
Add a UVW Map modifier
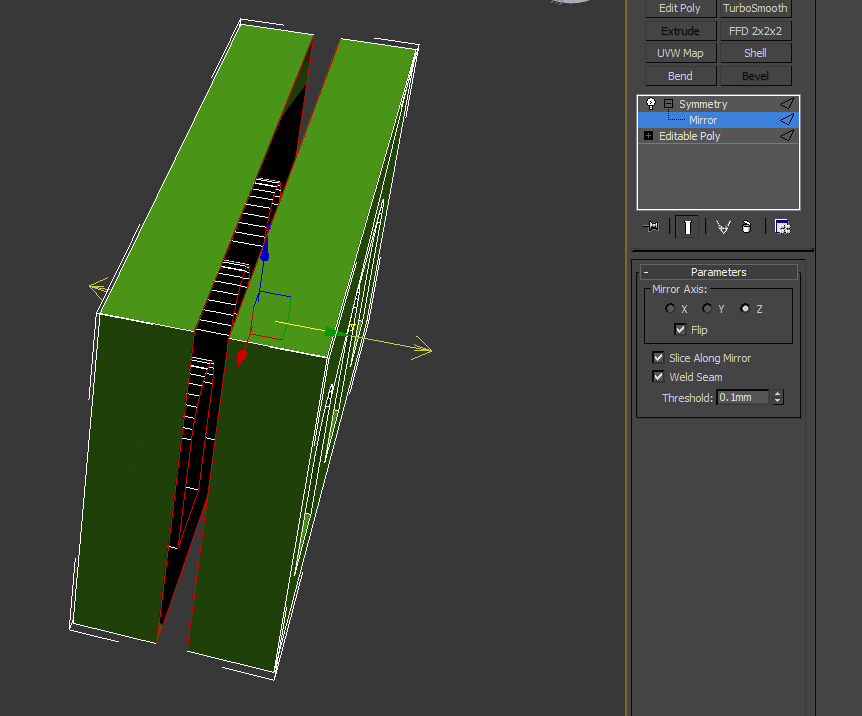tap(680, 53)
